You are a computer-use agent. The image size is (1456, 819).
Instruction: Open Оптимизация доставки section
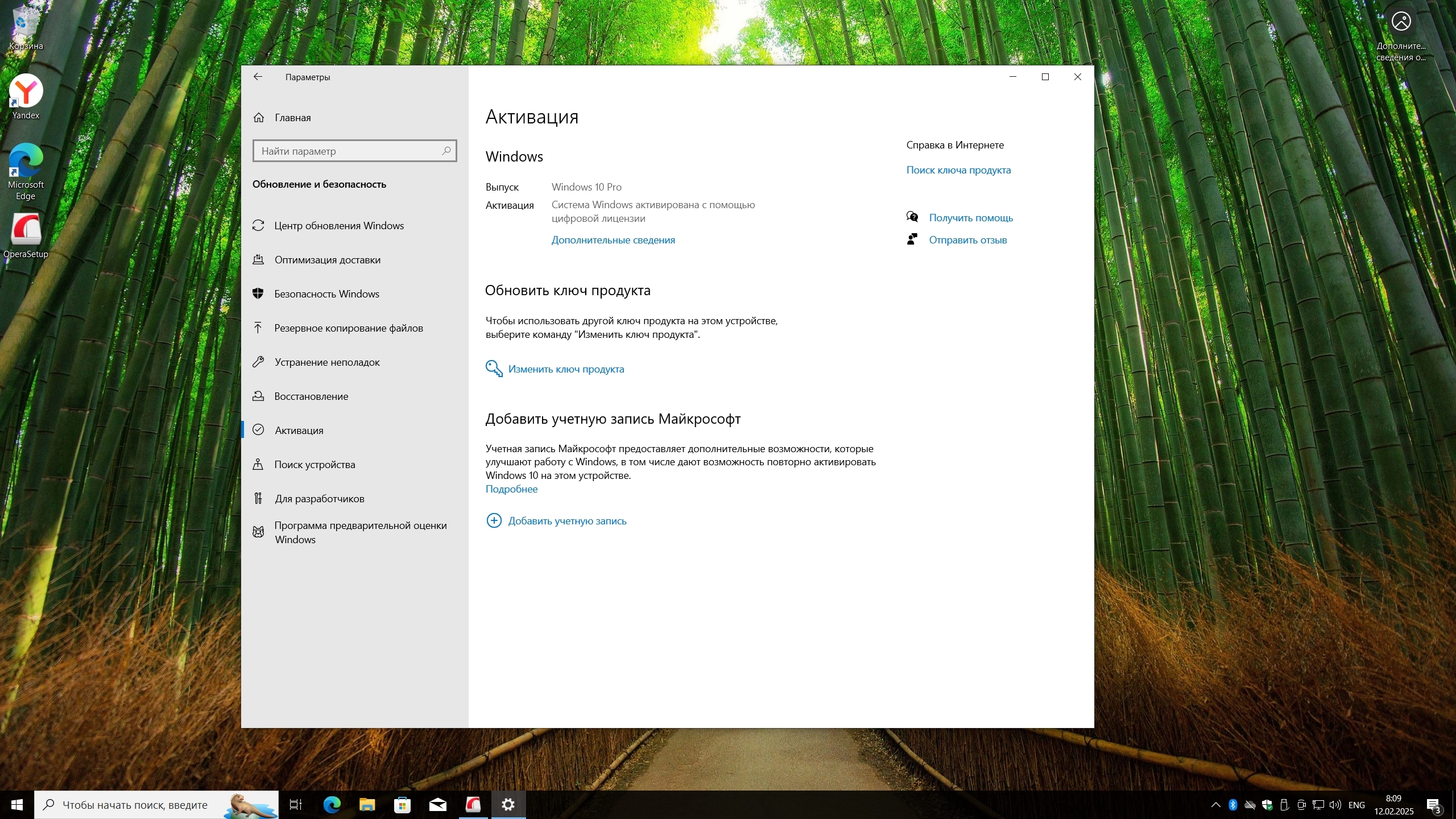(x=327, y=260)
